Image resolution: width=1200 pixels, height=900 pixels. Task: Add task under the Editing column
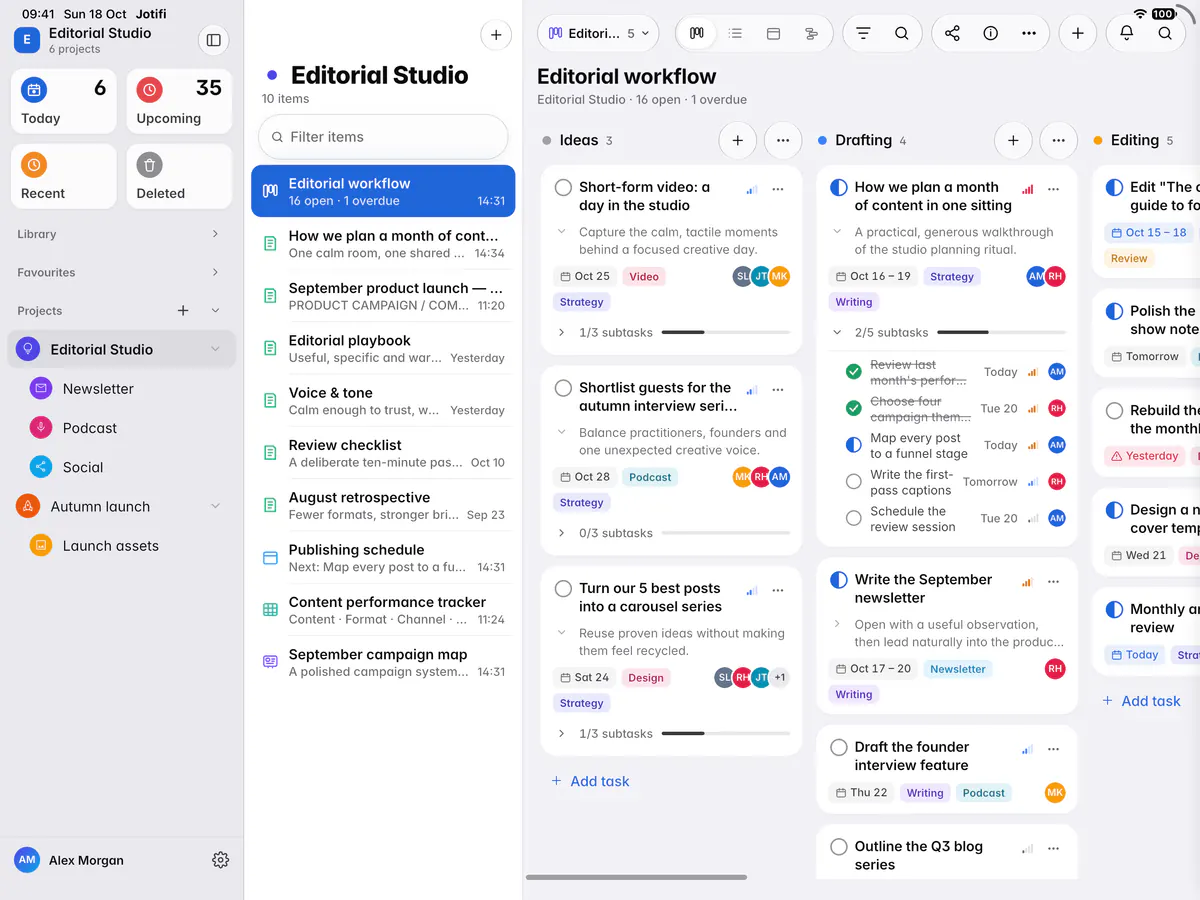pos(1141,701)
